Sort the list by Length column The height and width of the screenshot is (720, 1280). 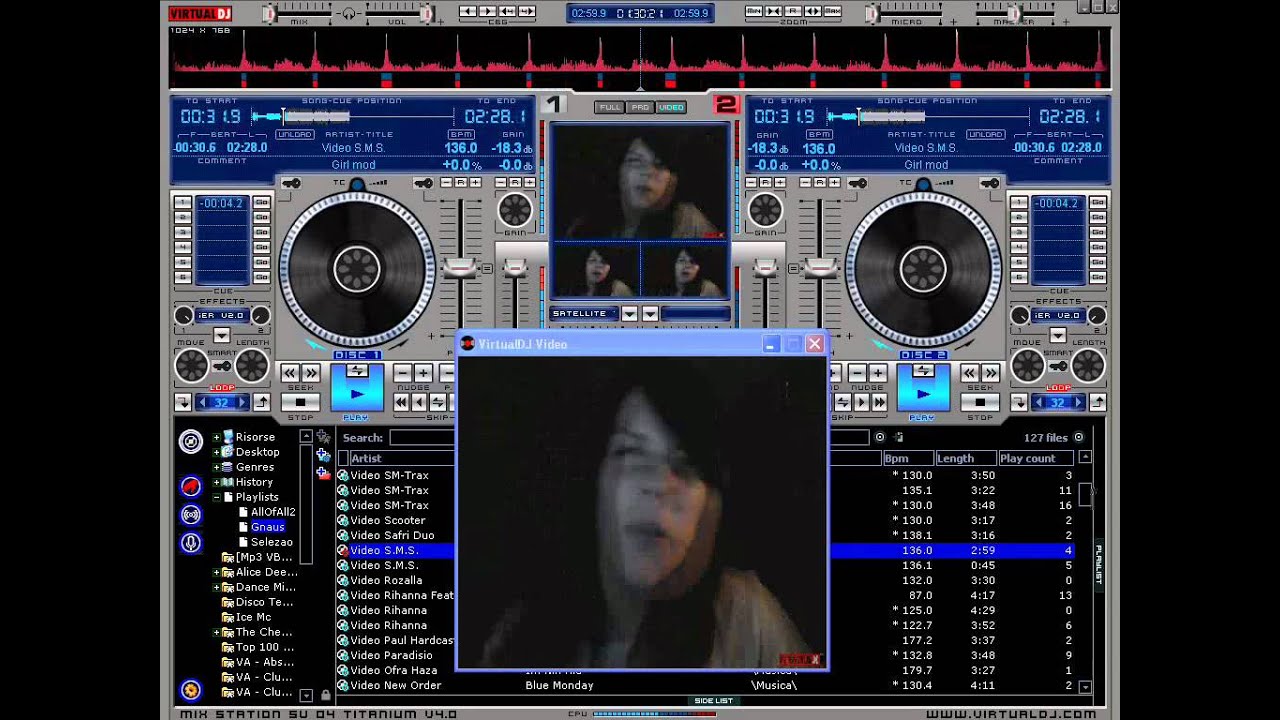(x=966, y=458)
